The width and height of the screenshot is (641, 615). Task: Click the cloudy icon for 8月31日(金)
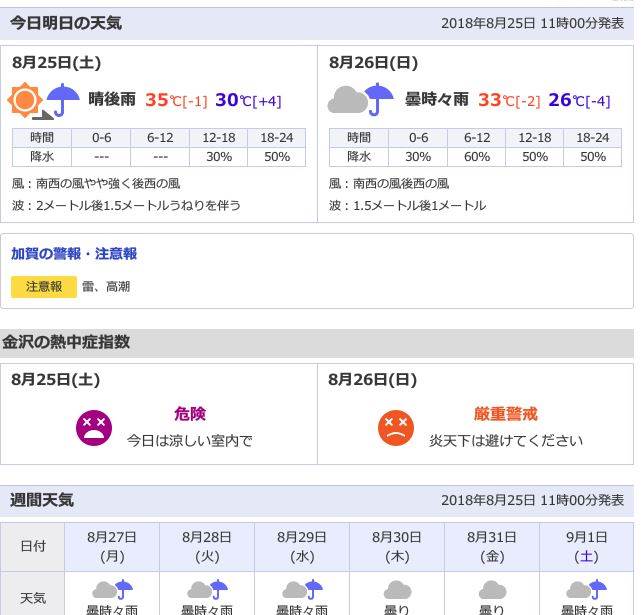(x=492, y=589)
